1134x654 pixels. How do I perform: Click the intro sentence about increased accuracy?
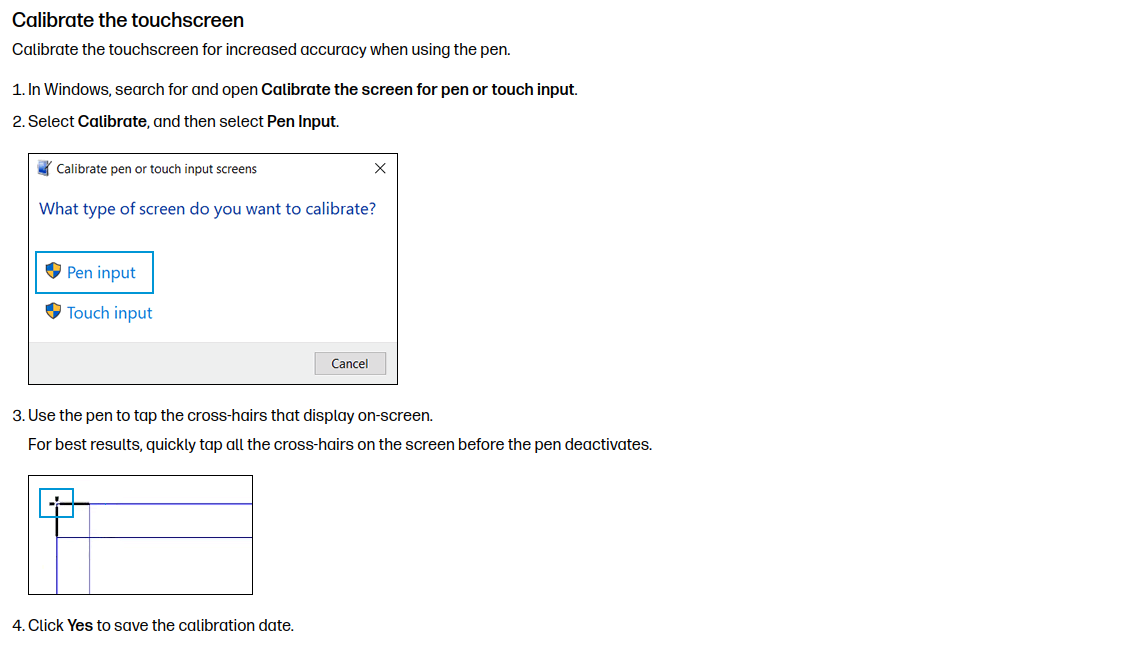[x=261, y=50]
